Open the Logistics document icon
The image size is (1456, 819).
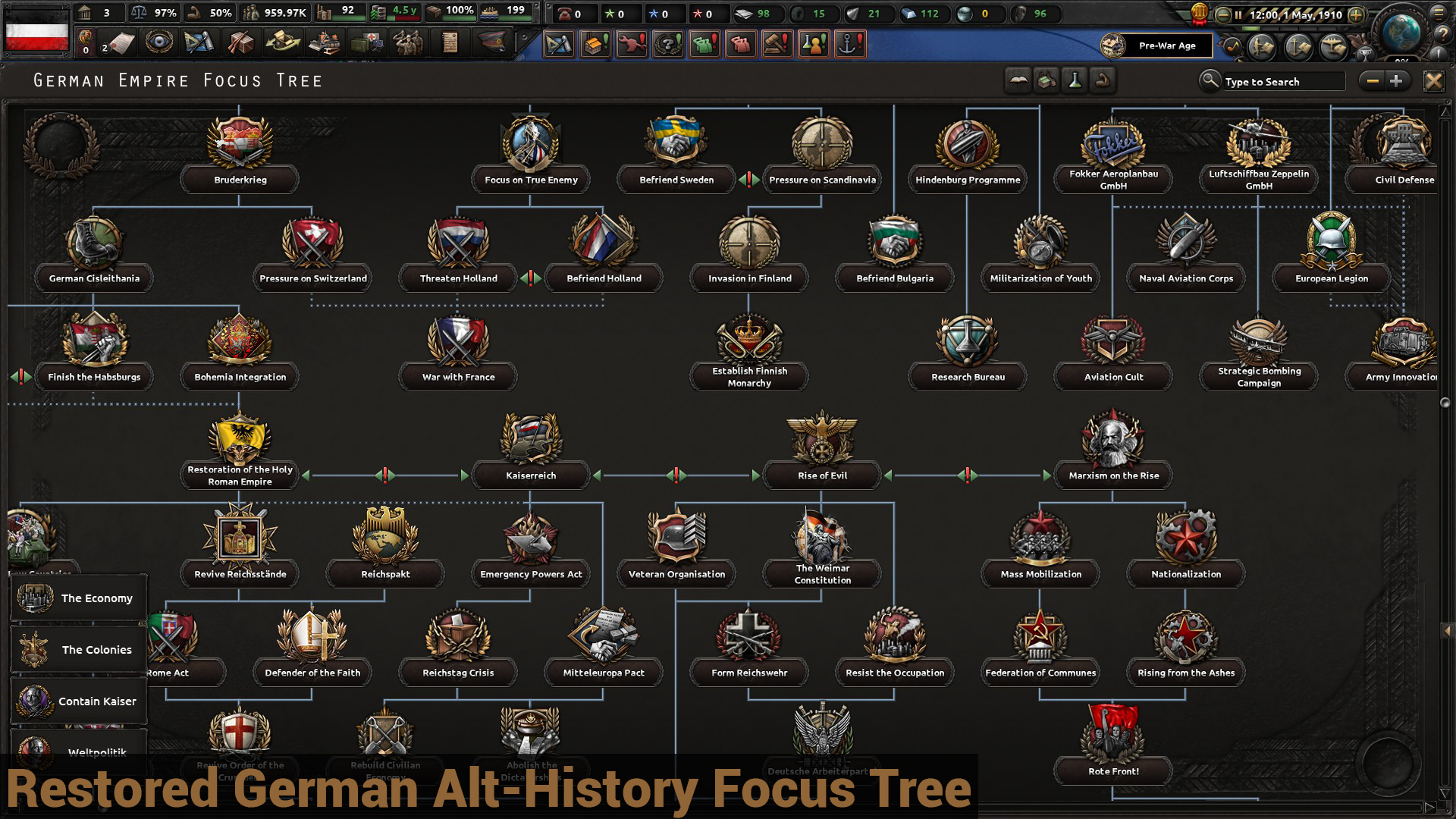pos(450,42)
